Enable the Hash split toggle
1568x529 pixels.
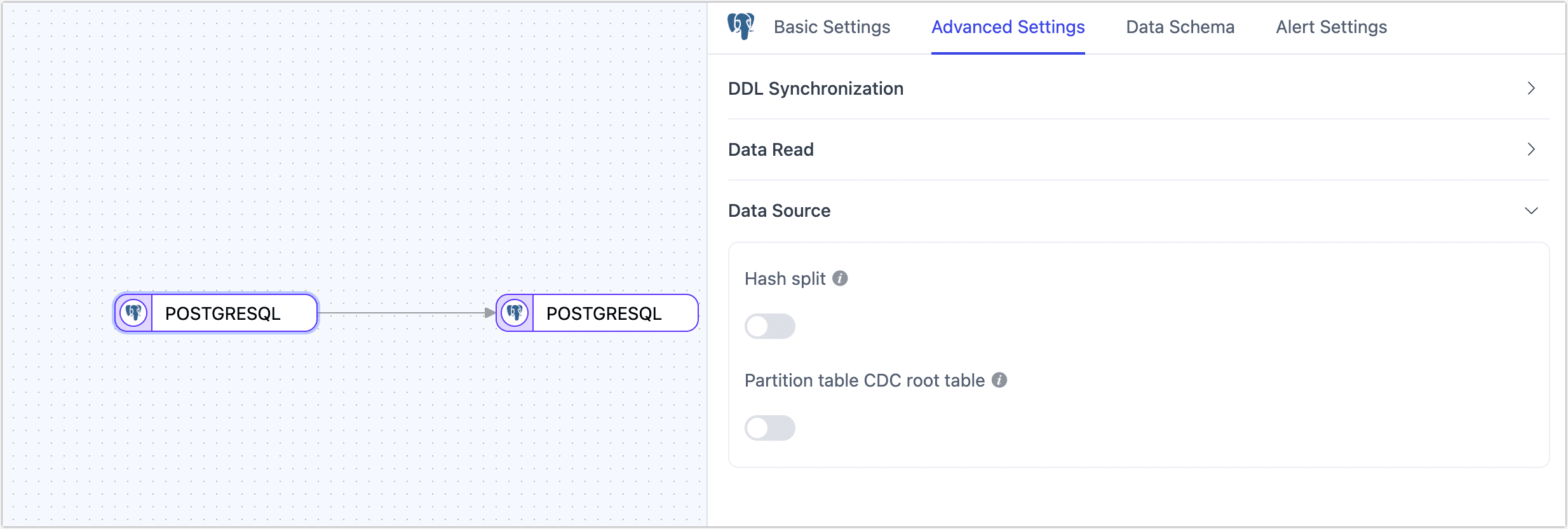point(769,326)
